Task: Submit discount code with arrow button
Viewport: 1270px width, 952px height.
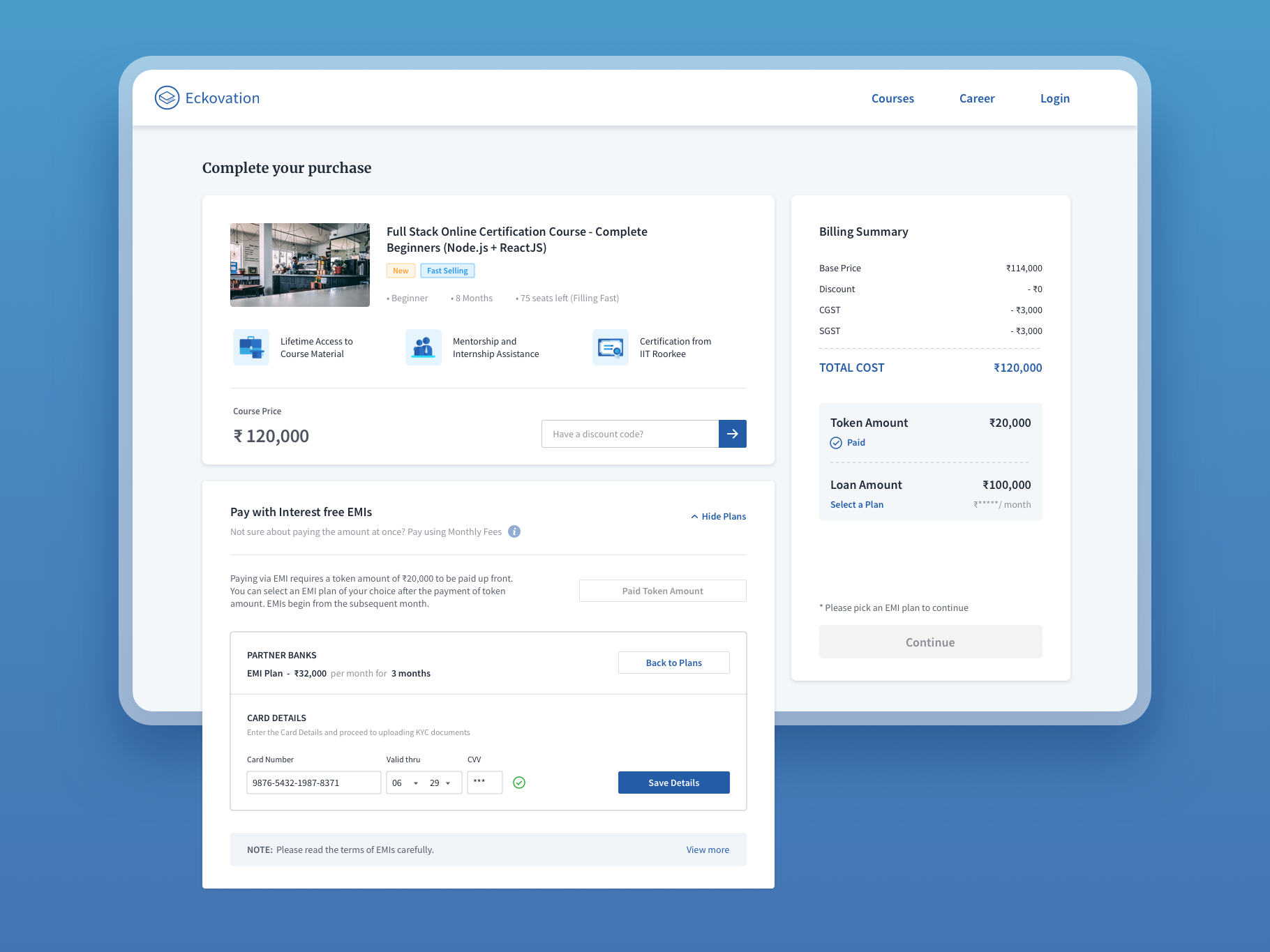Action: (733, 434)
